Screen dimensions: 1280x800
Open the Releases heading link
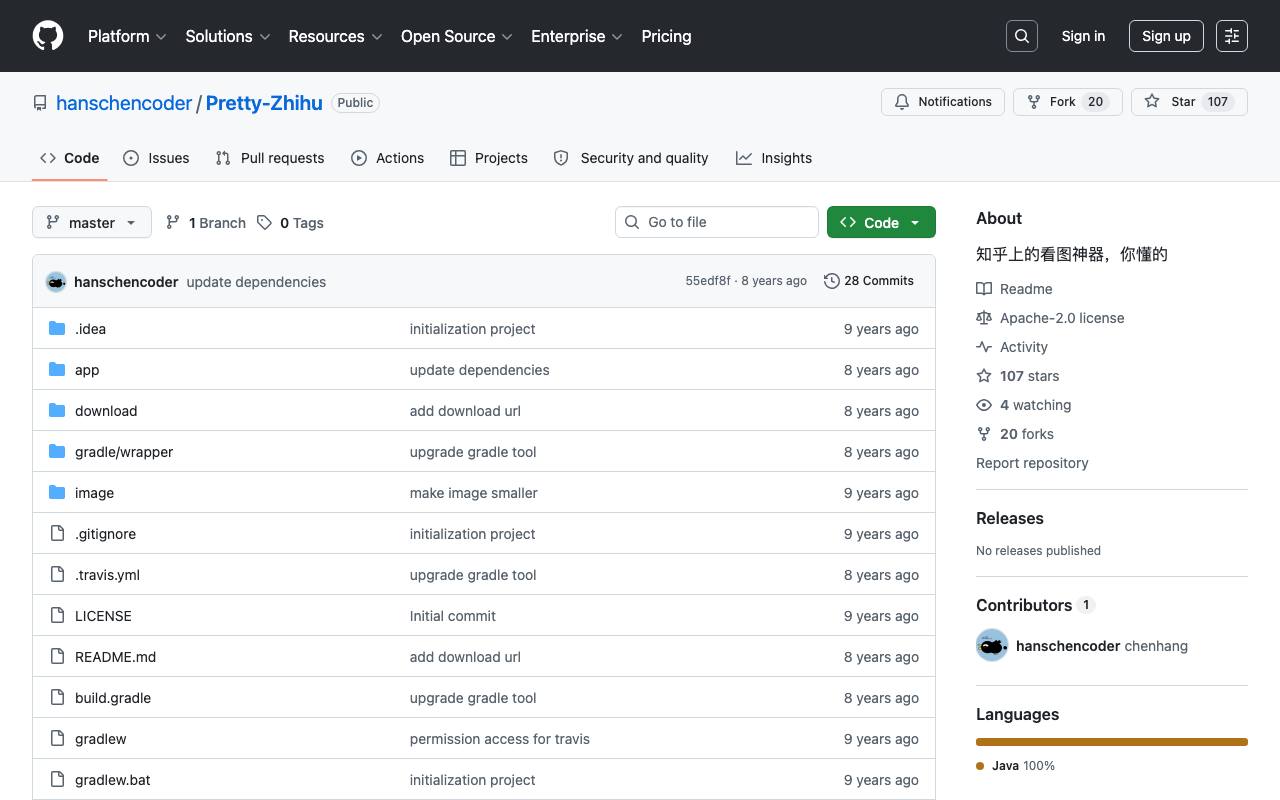[x=1010, y=518]
